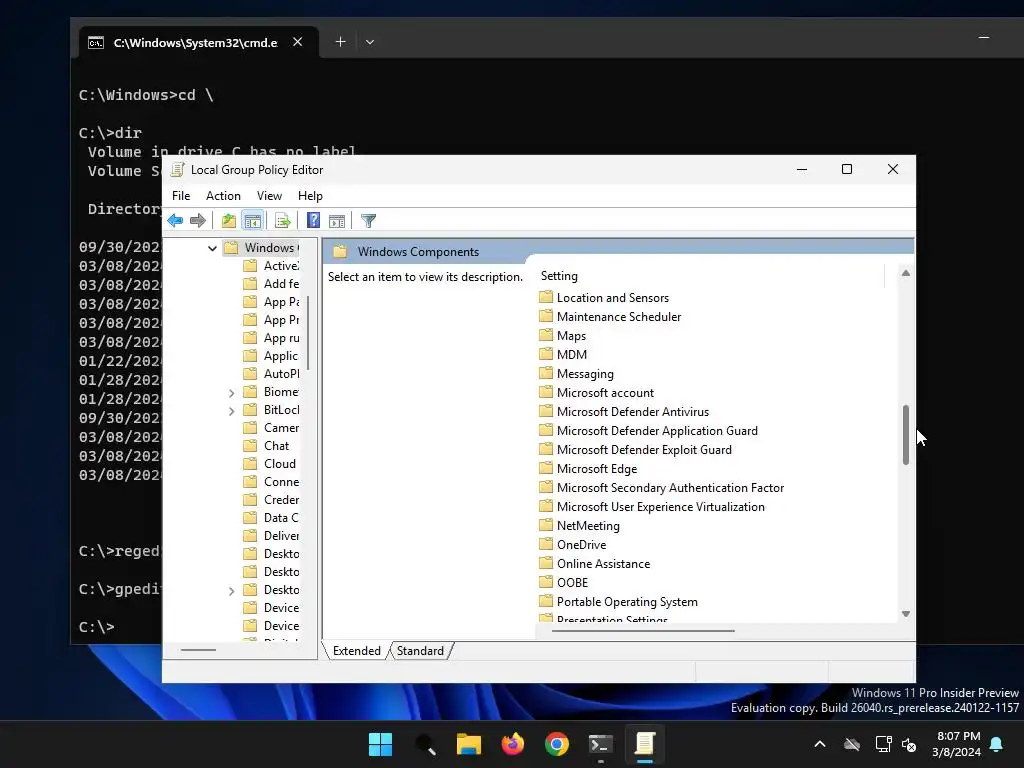Collapse the Windows Components tree node

(x=212, y=248)
